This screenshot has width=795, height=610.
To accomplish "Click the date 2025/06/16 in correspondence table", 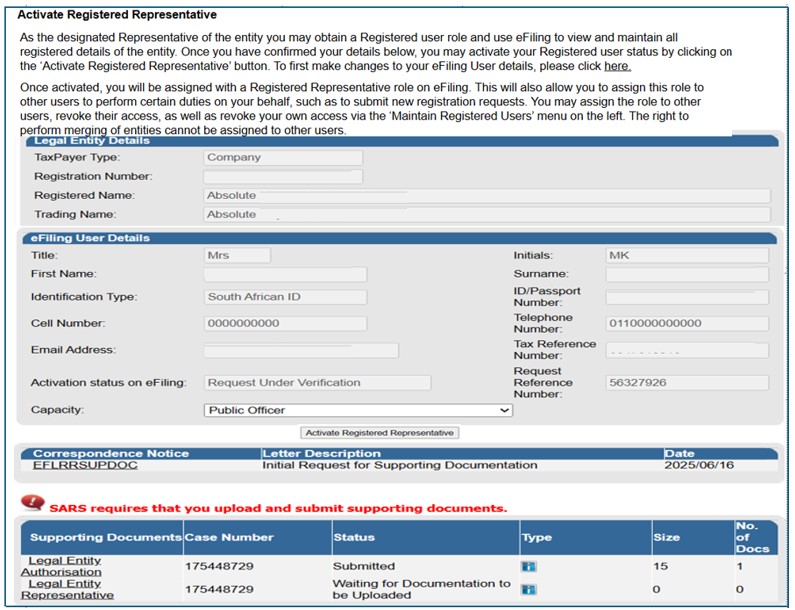I will point(699,465).
